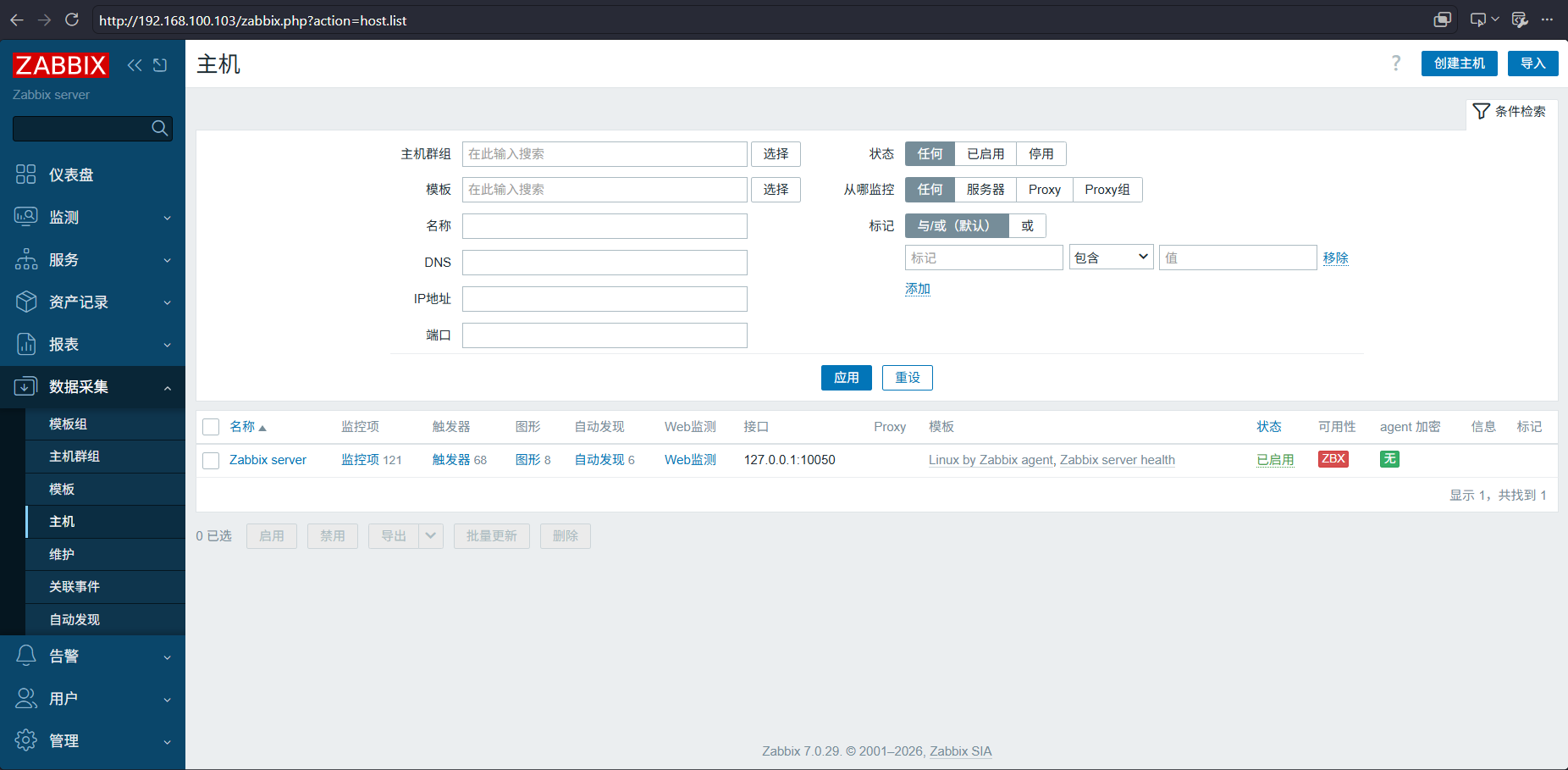Click the IP地址 input field
This screenshot has height=770, width=1568.
605,299
